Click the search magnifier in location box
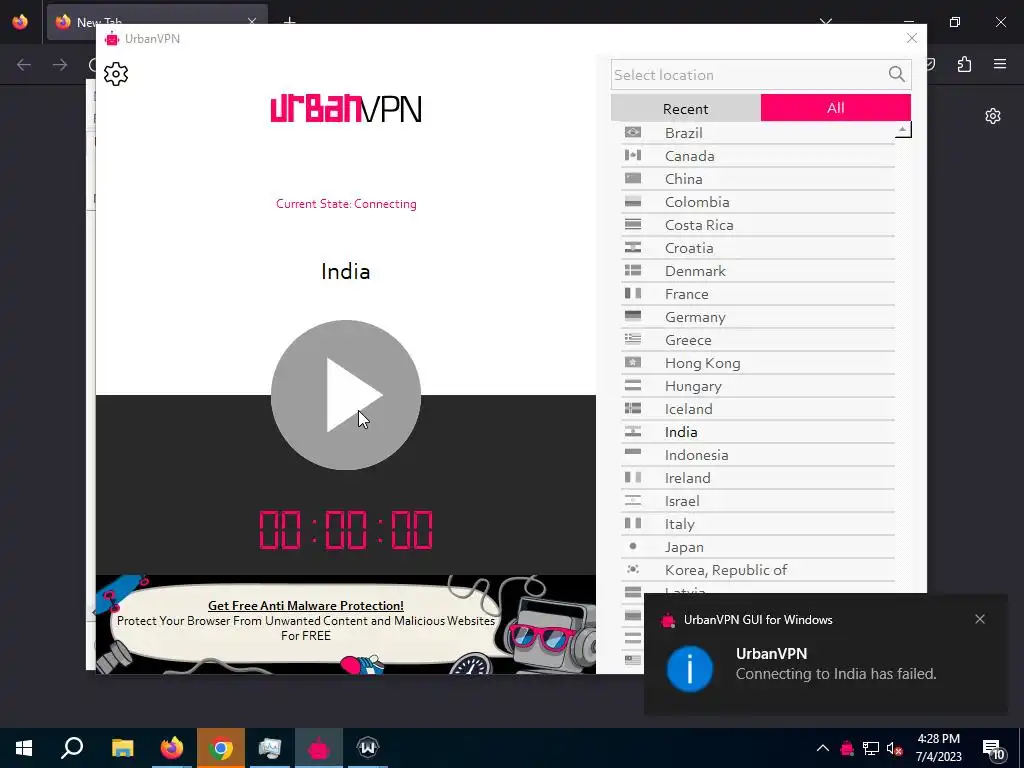Screen dimensions: 1024x768 [x=897, y=74]
